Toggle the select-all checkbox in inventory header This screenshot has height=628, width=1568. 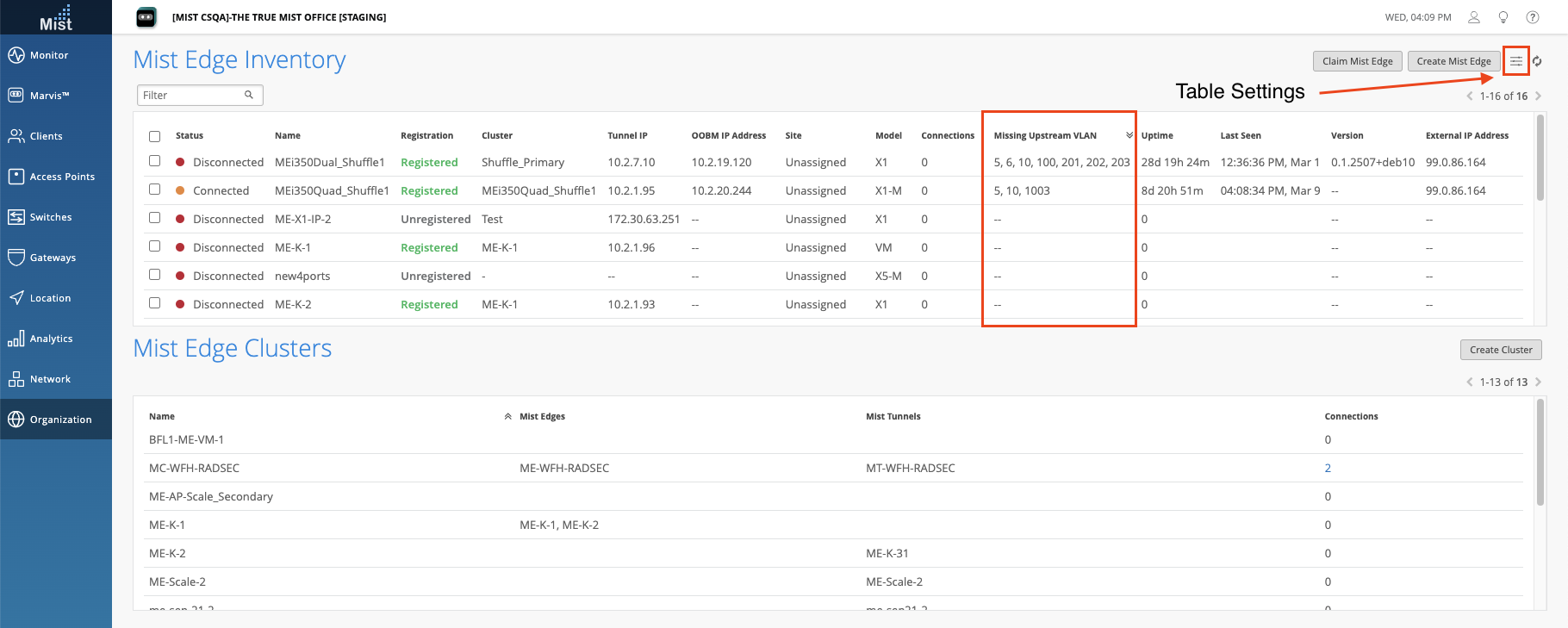coord(155,136)
